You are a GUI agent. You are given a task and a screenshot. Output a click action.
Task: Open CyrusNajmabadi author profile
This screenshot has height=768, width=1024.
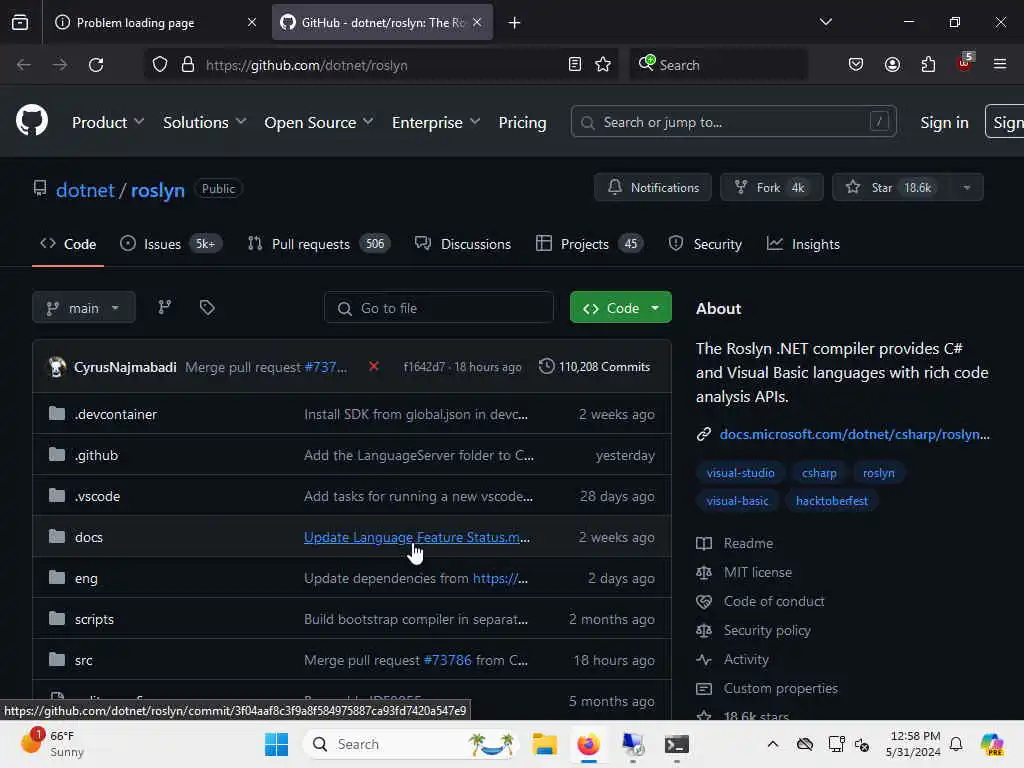[x=125, y=367]
